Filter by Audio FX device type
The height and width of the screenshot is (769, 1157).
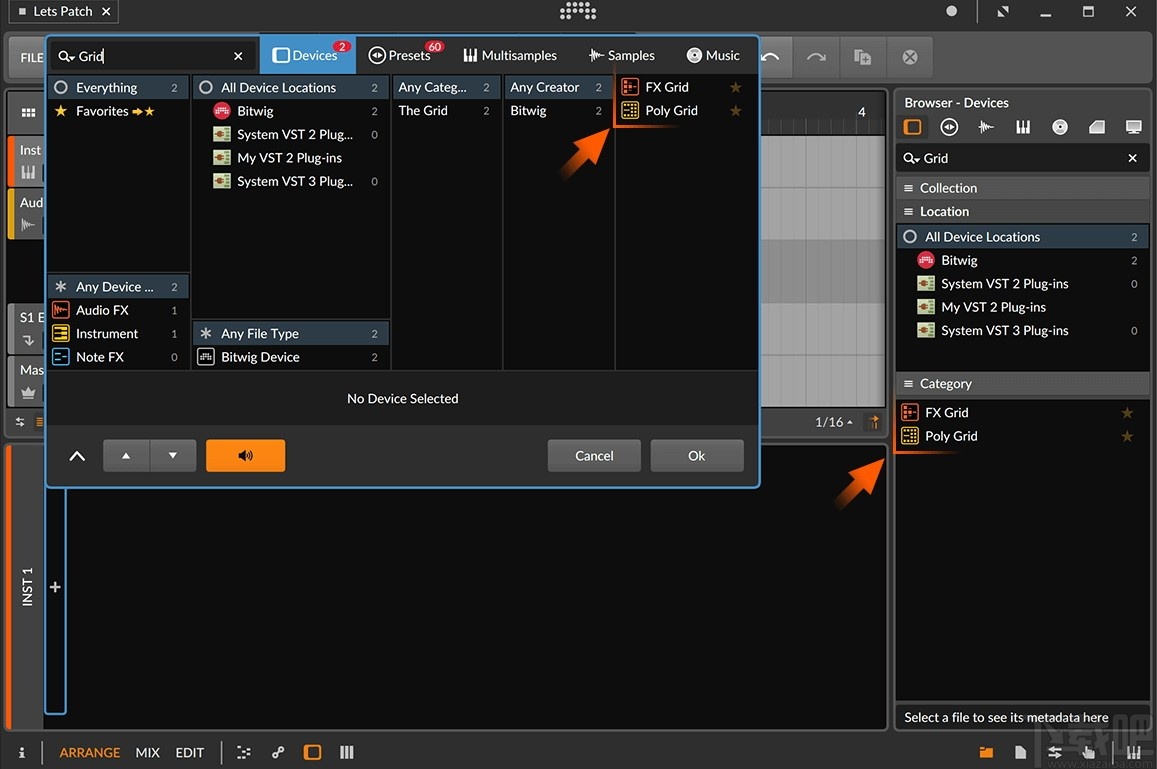118,310
